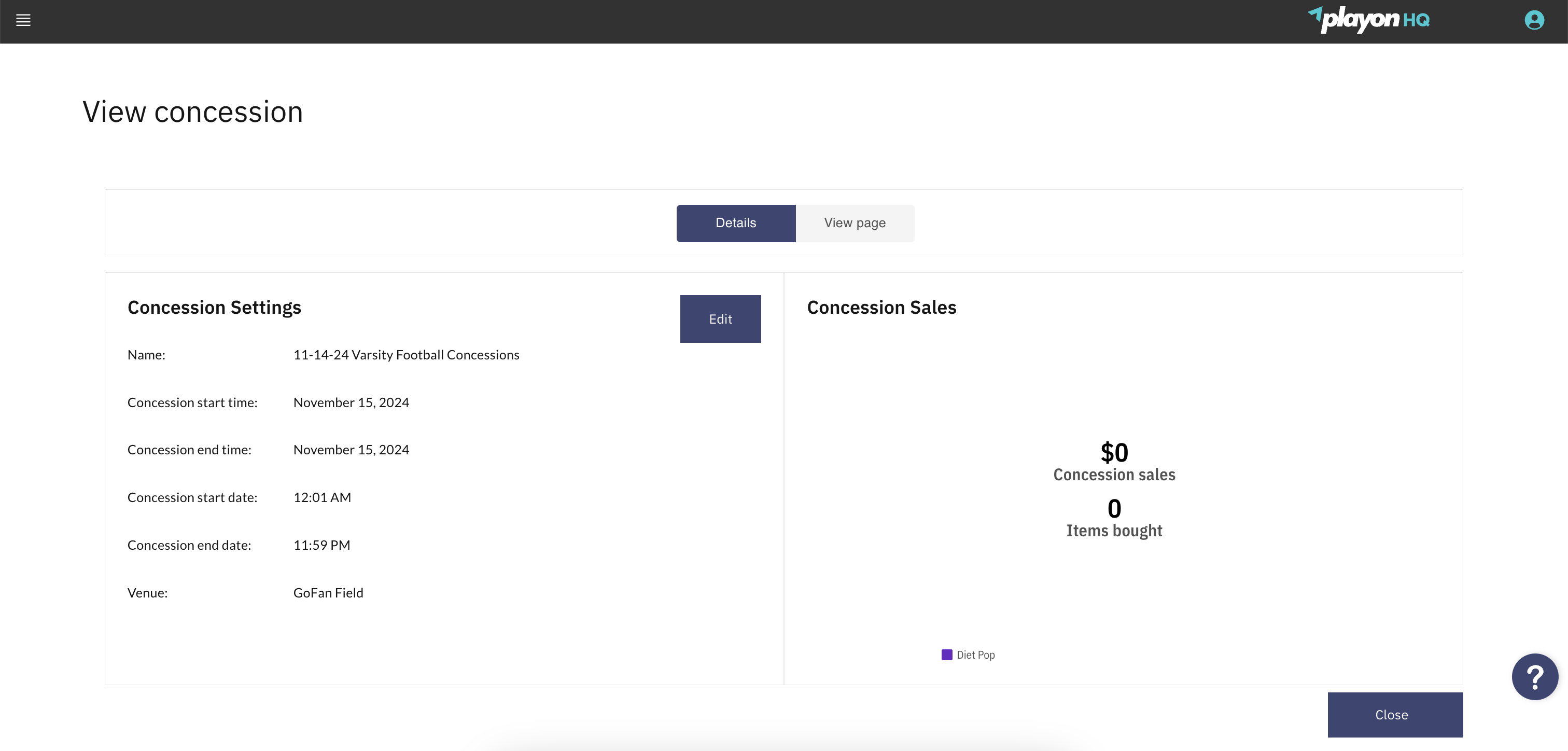Select the Details tab
Screen dimensions: 1568x751
tap(735, 223)
